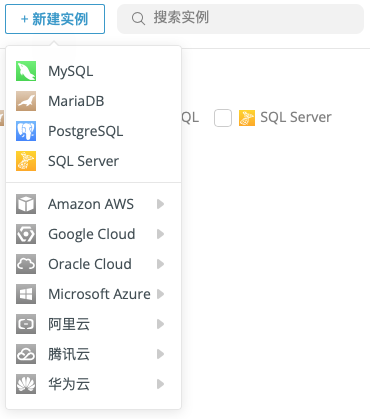
Task: Click the search magnifier icon
Action: pos(138,19)
